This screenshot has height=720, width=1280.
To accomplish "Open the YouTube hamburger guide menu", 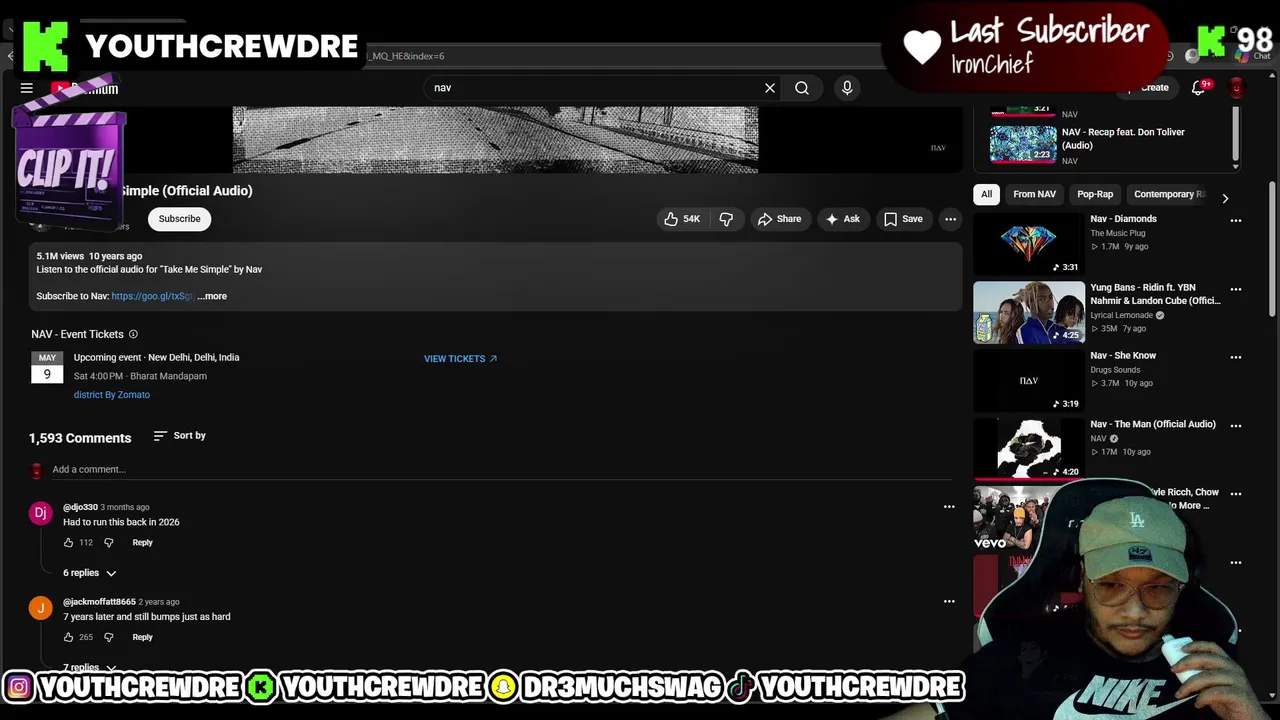I will (x=27, y=88).
